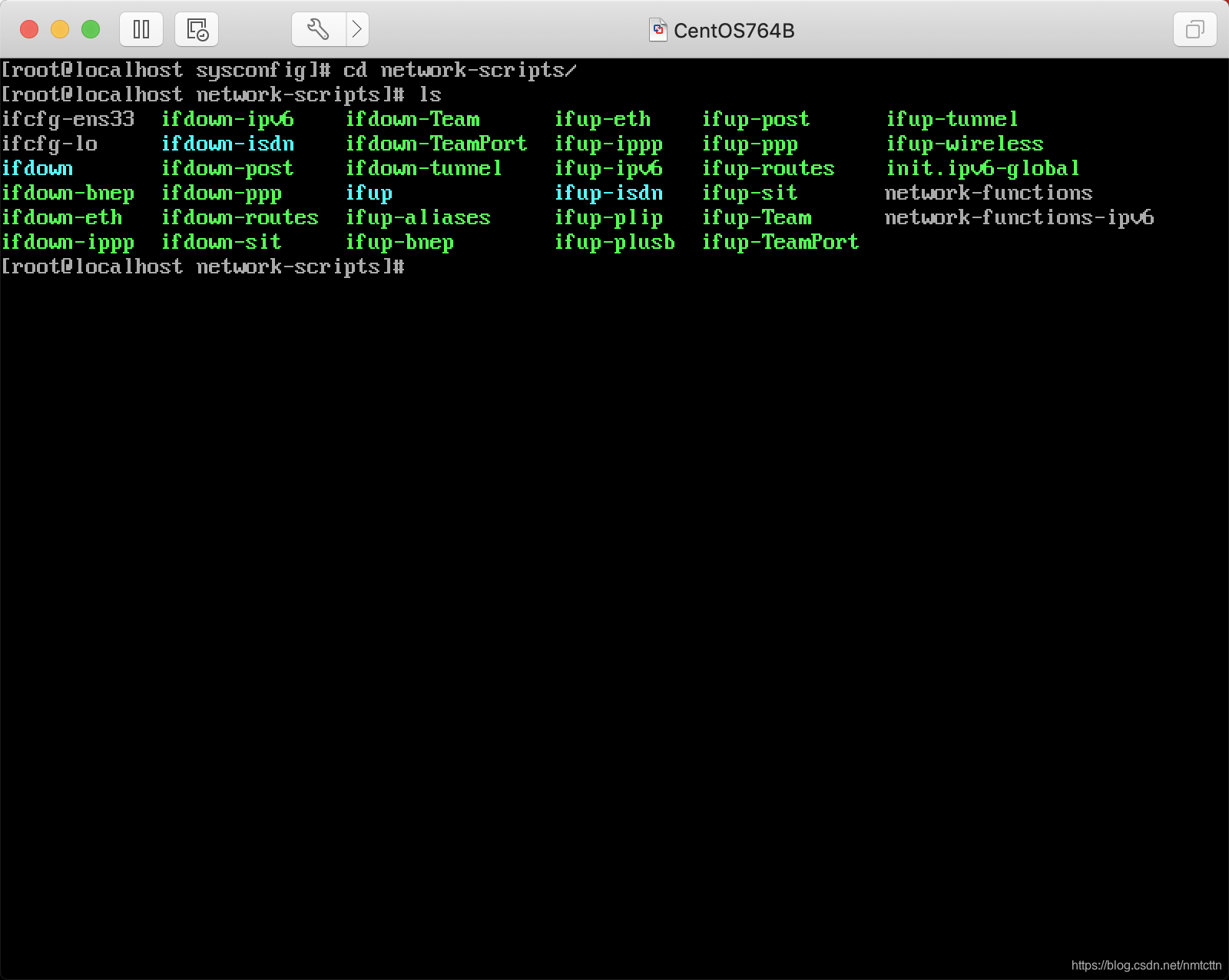Screen dimensions: 1229x980
Task: Click the ifup-post file name
Action: [757, 119]
